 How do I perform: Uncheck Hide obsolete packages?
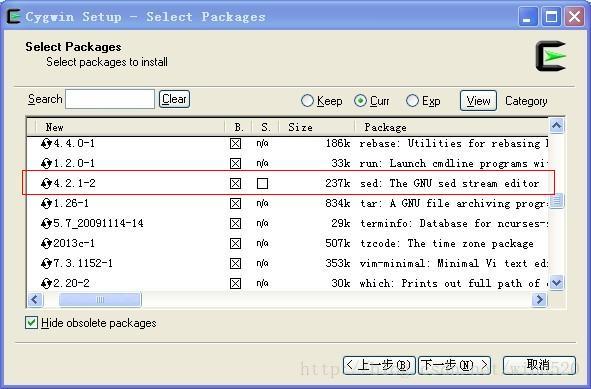pos(31,323)
